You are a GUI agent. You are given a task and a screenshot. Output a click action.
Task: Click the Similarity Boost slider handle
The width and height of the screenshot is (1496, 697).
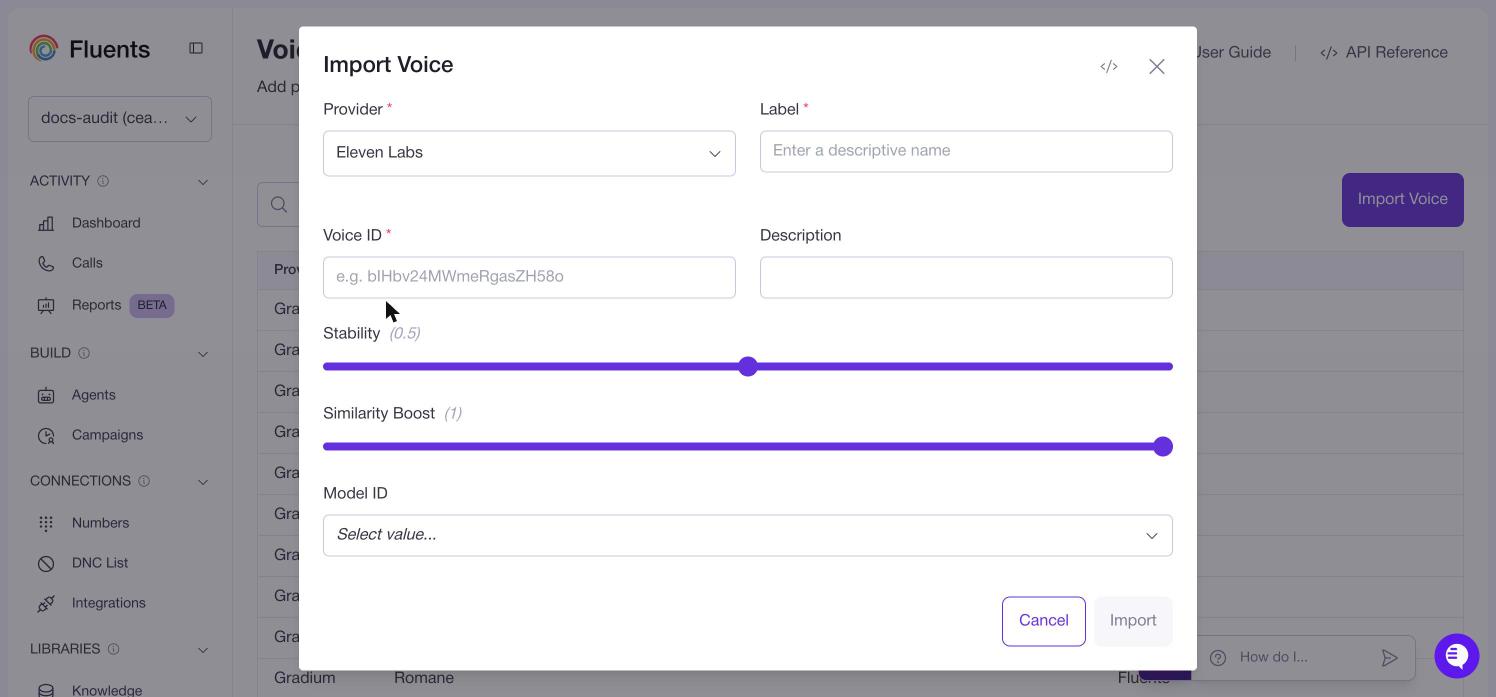click(x=1162, y=447)
